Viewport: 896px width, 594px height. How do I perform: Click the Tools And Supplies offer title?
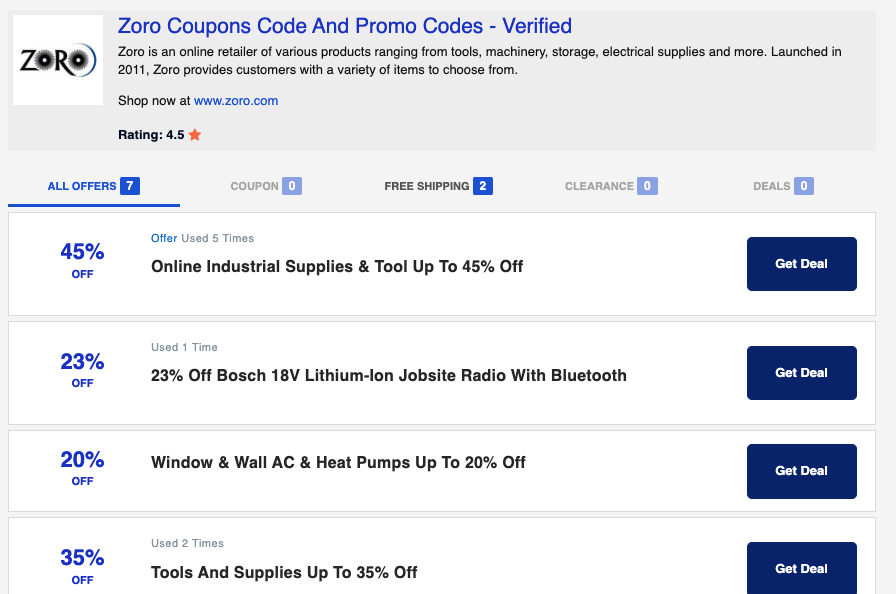(282, 572)
